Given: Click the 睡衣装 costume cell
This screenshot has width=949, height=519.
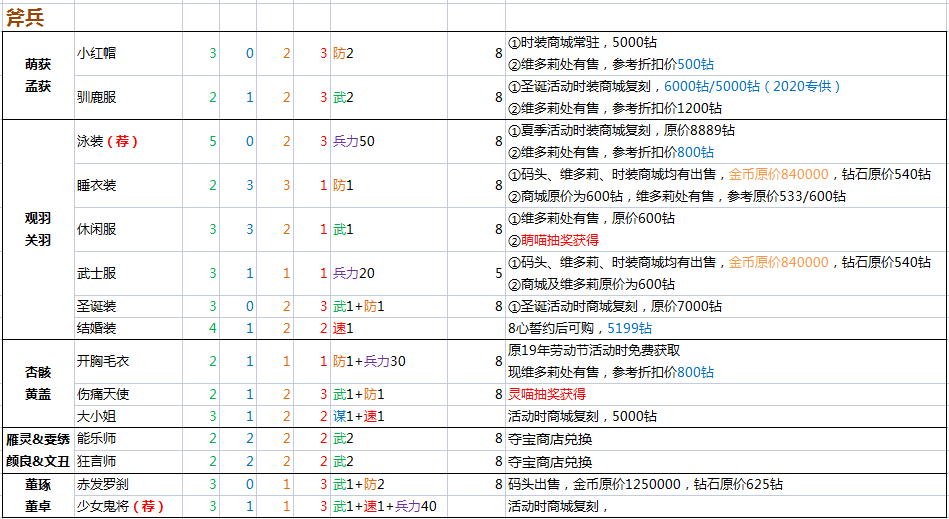Looking at the screenshot, I should 128,186.
